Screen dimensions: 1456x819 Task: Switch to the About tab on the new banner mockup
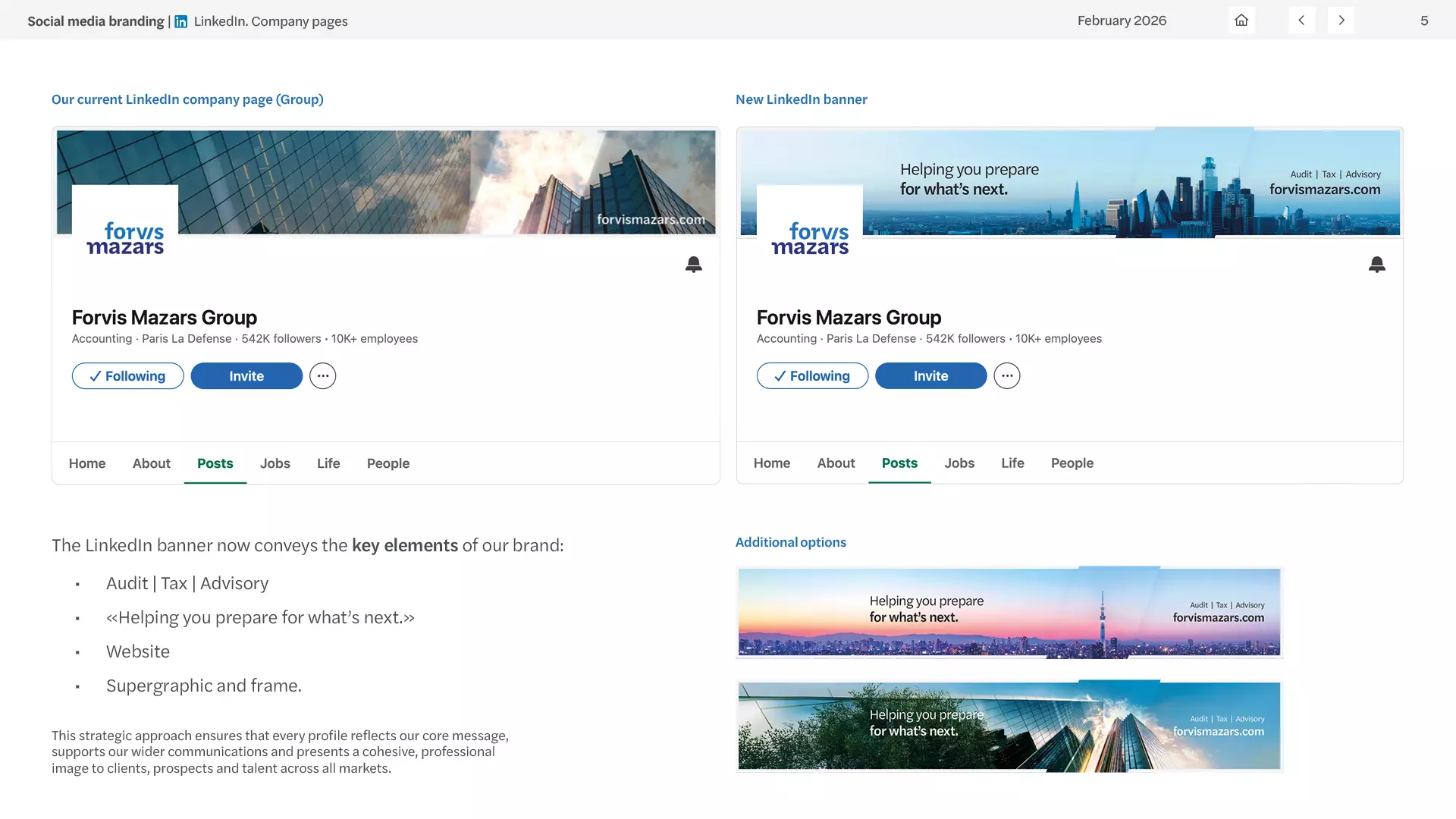pos(835,463)
